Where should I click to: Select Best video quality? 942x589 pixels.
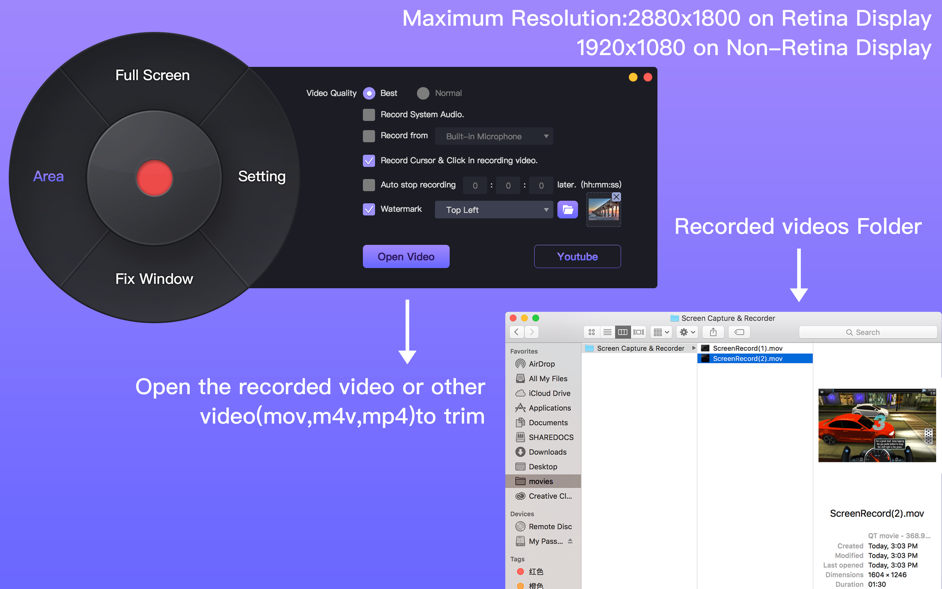369,93
